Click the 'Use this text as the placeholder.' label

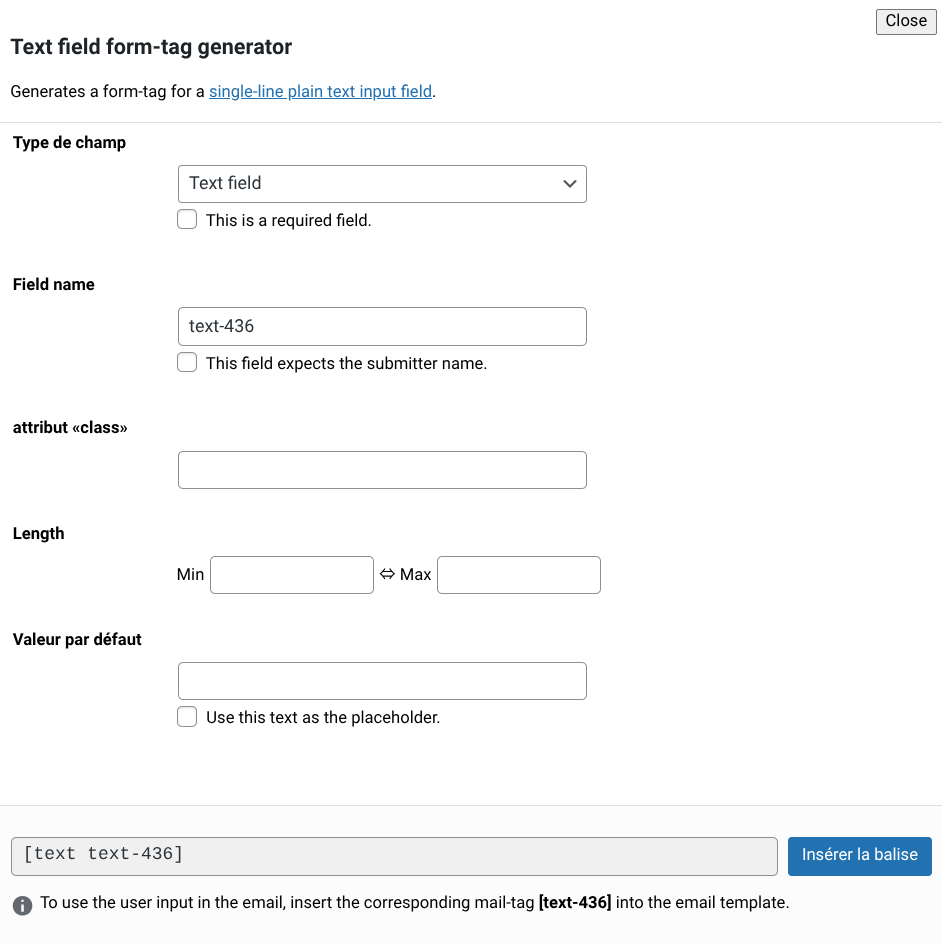tap(322, 718)
